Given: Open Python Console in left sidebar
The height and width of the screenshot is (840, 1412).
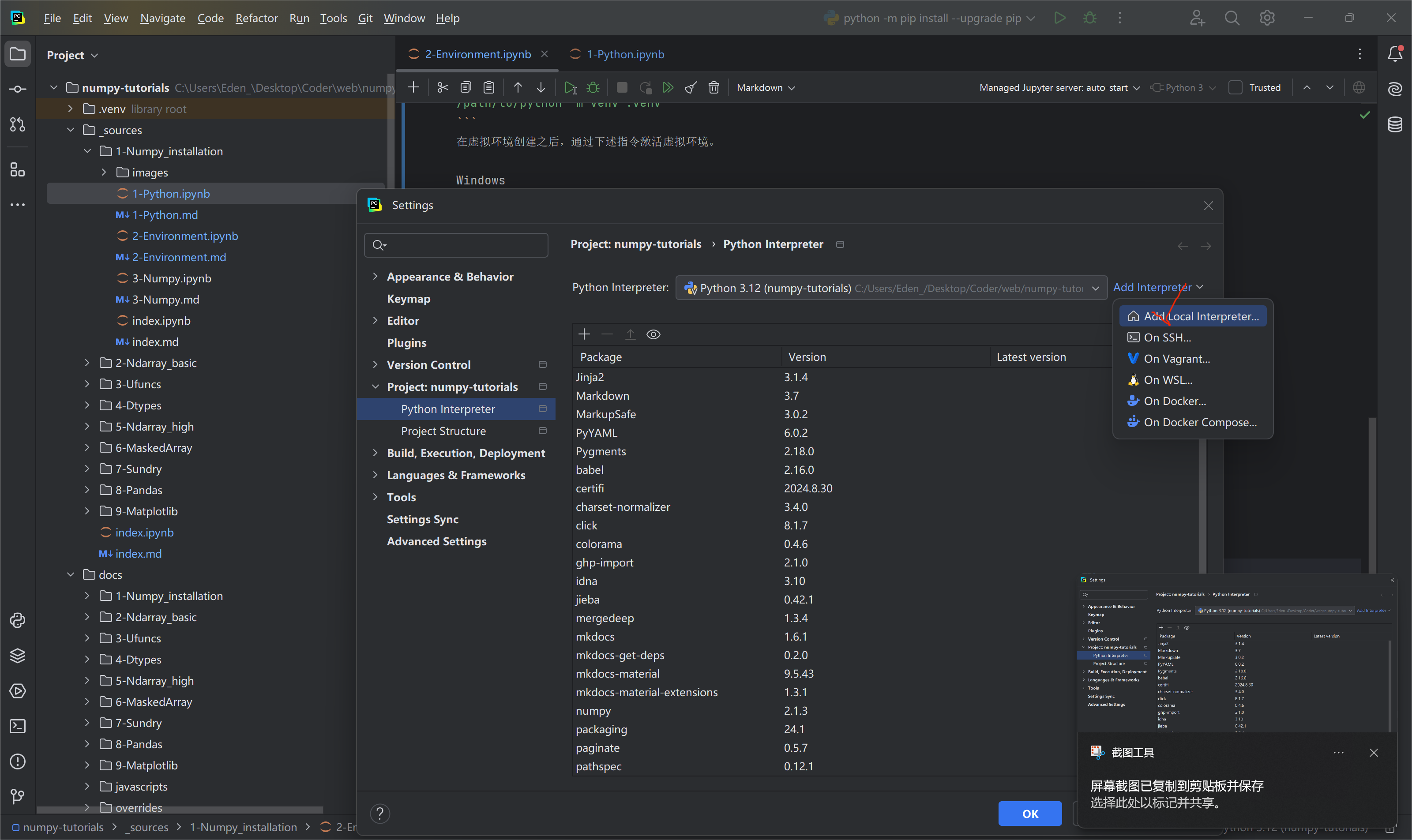Looking at the screenshot, I should [x=18, y=620].
